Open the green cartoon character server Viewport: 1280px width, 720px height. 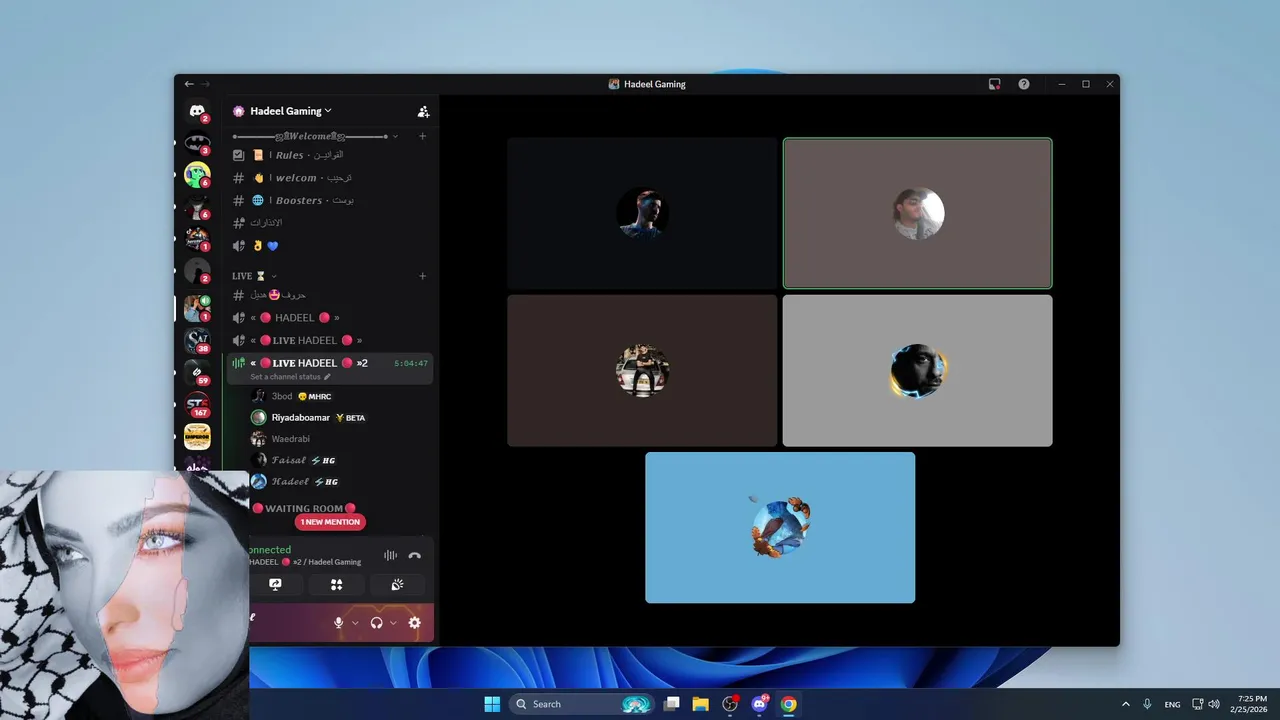[197, 175]
